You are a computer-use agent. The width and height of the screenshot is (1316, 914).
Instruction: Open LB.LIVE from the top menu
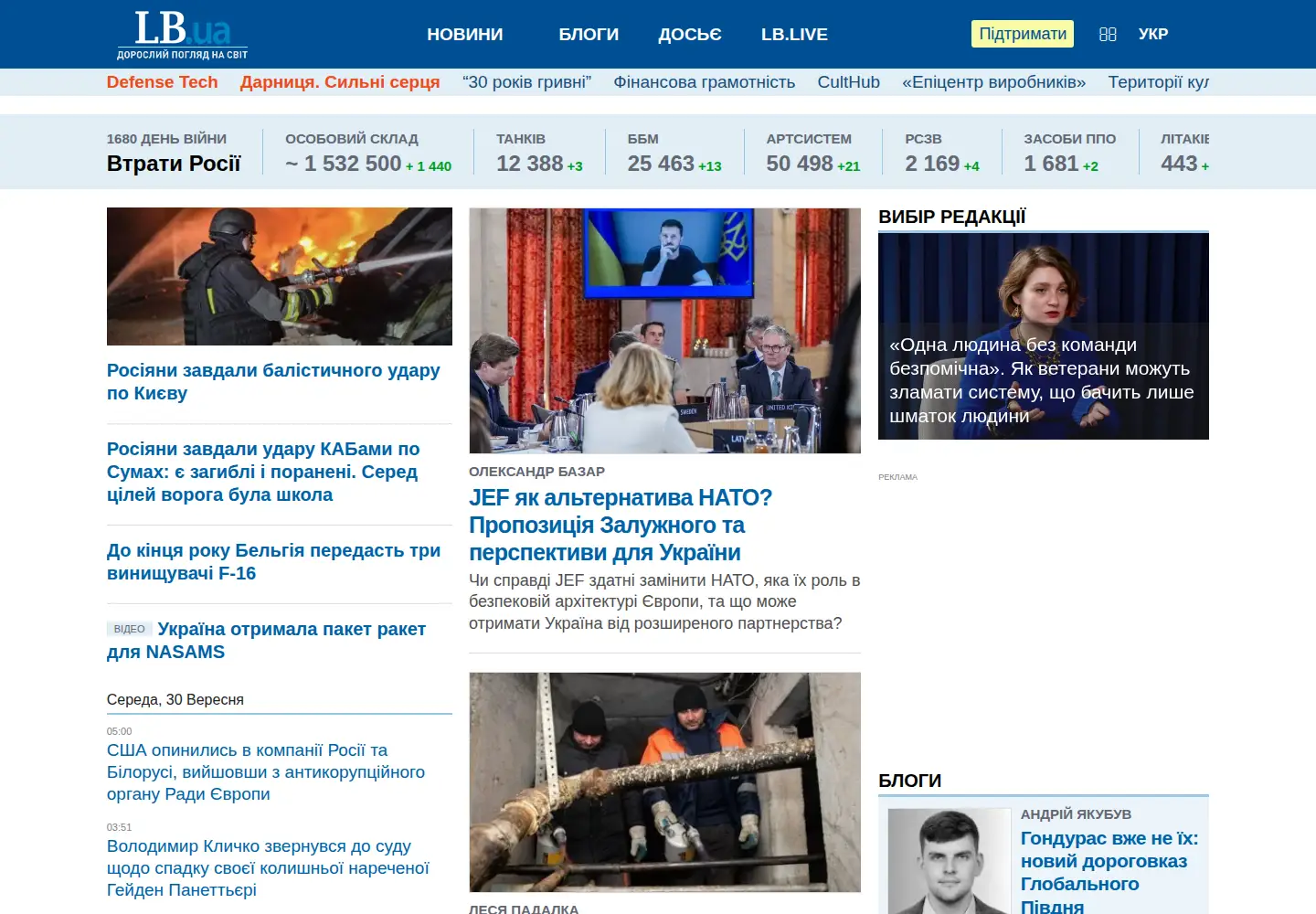(794, 34)
